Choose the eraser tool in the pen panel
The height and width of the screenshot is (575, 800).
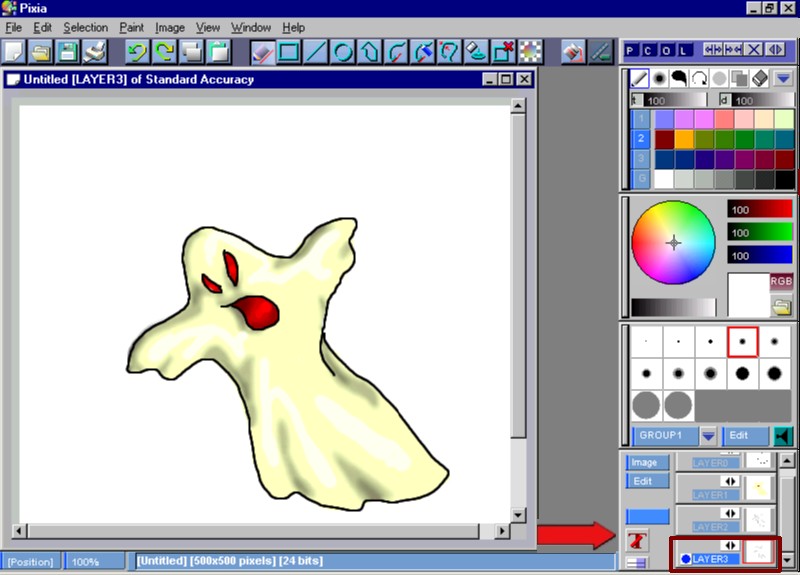(x=757, y=78)
